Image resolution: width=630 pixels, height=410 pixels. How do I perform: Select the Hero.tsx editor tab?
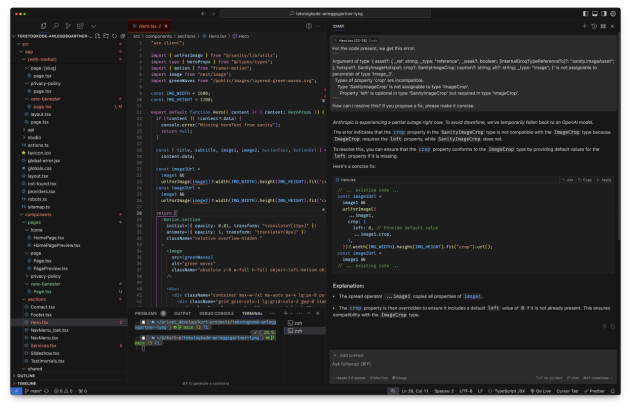click(x=147, y=26)
